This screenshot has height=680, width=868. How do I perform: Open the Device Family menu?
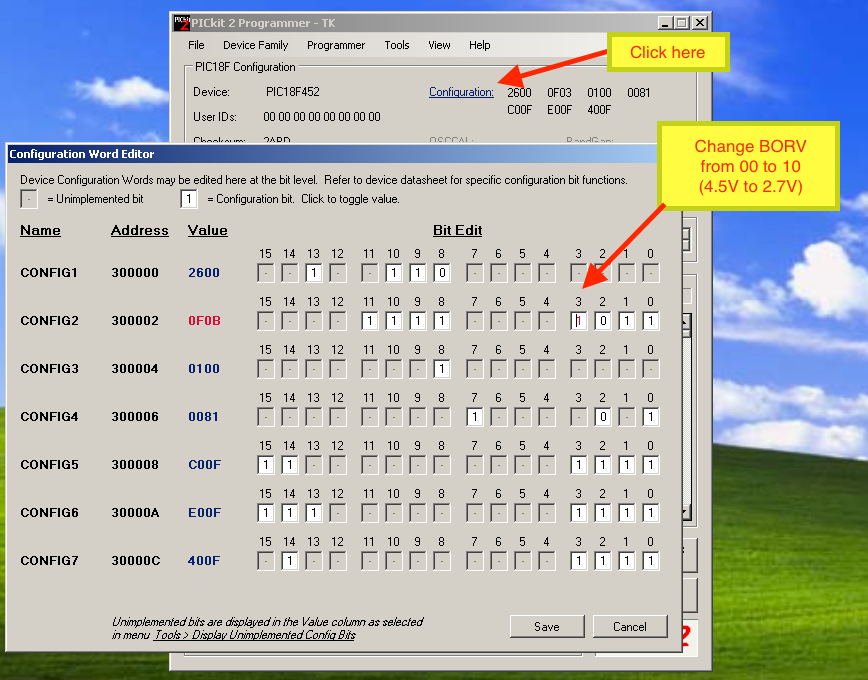click(x=255, y=45)
